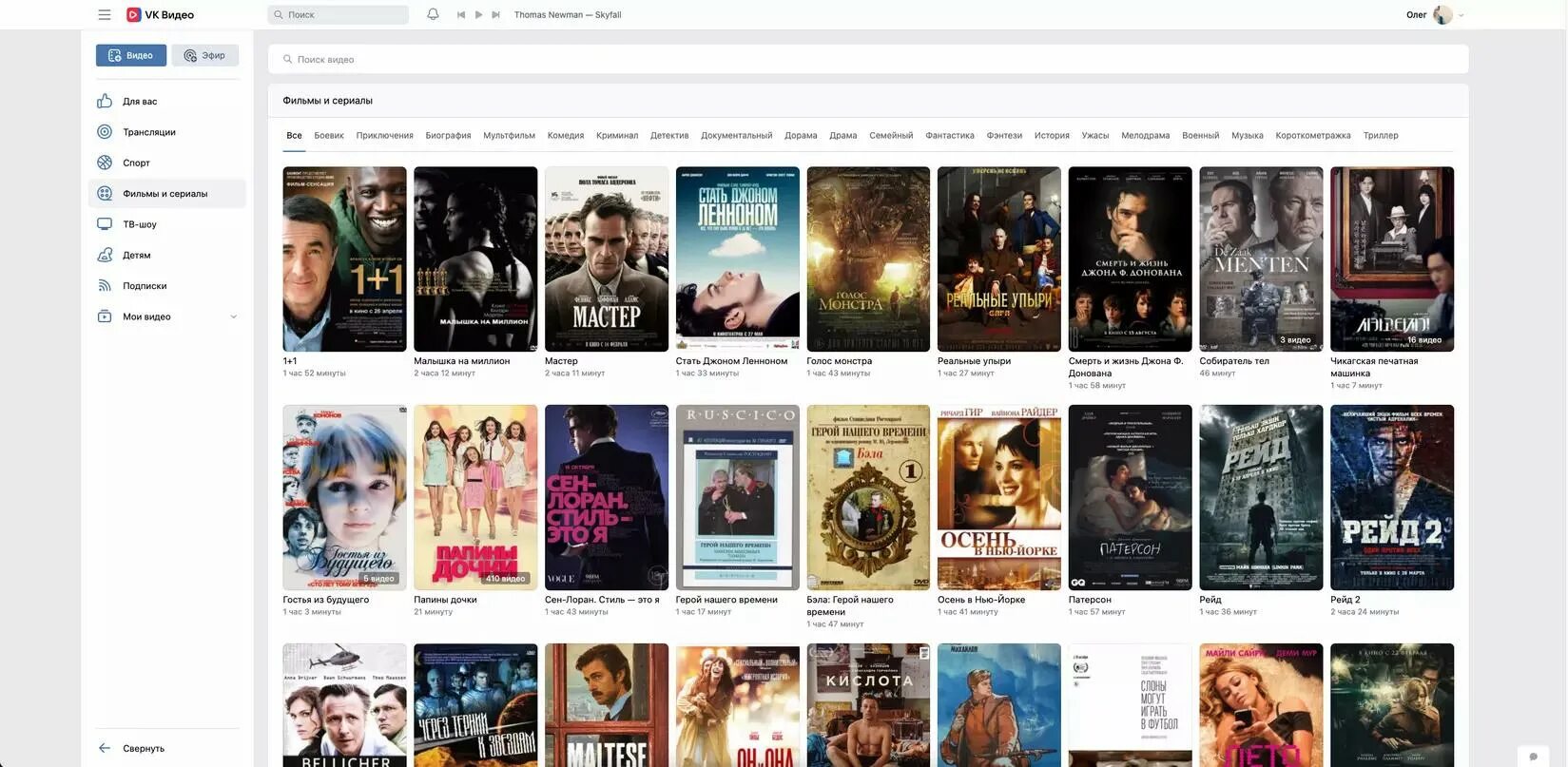Image resolution: width=1568 pixels, height=767 pixels.
Task: Select the История genre tab
Action: pyautogui.click(x=1052, y=135)
